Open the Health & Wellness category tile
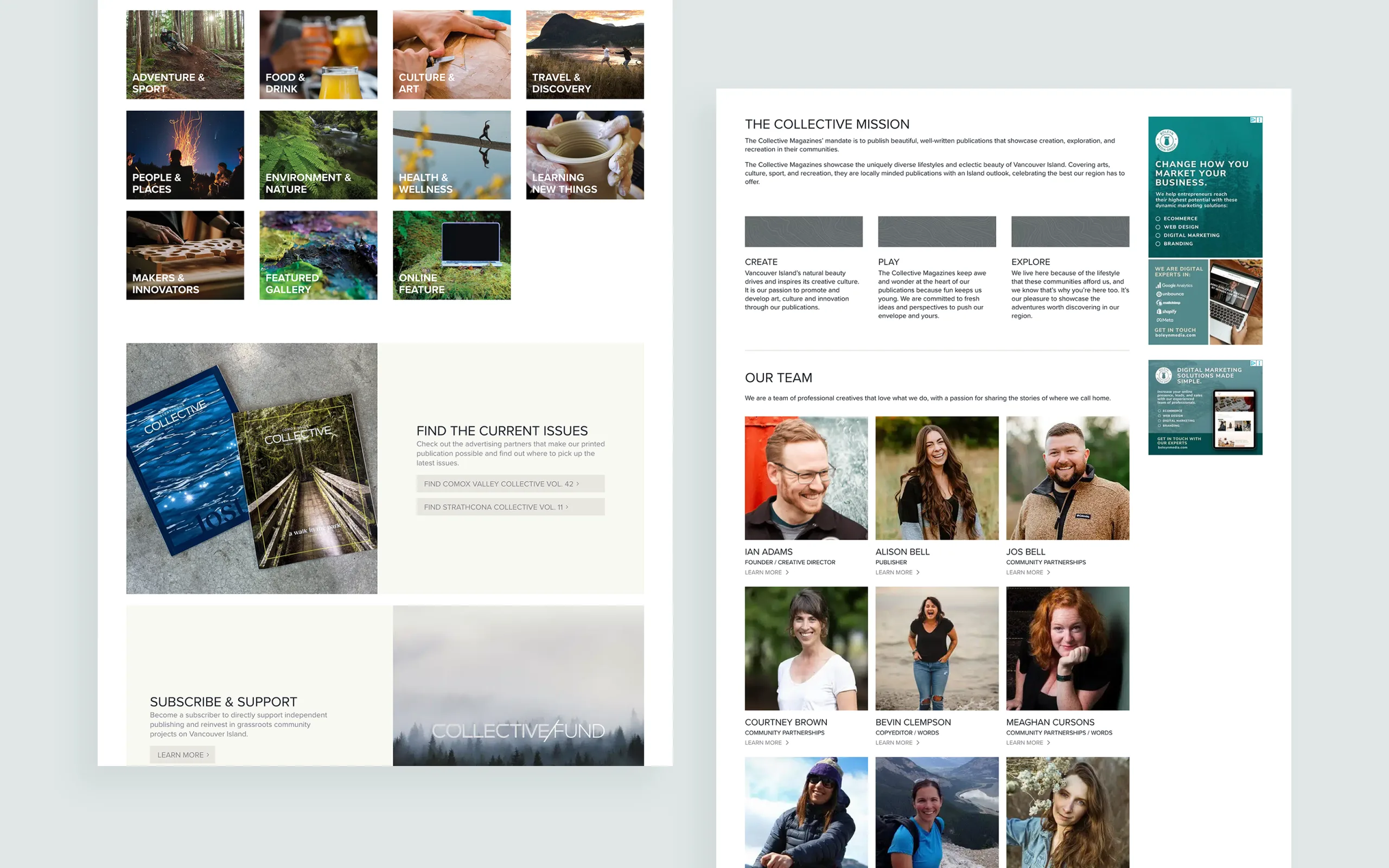1389x868 pixels. click(x=451, y=155)
